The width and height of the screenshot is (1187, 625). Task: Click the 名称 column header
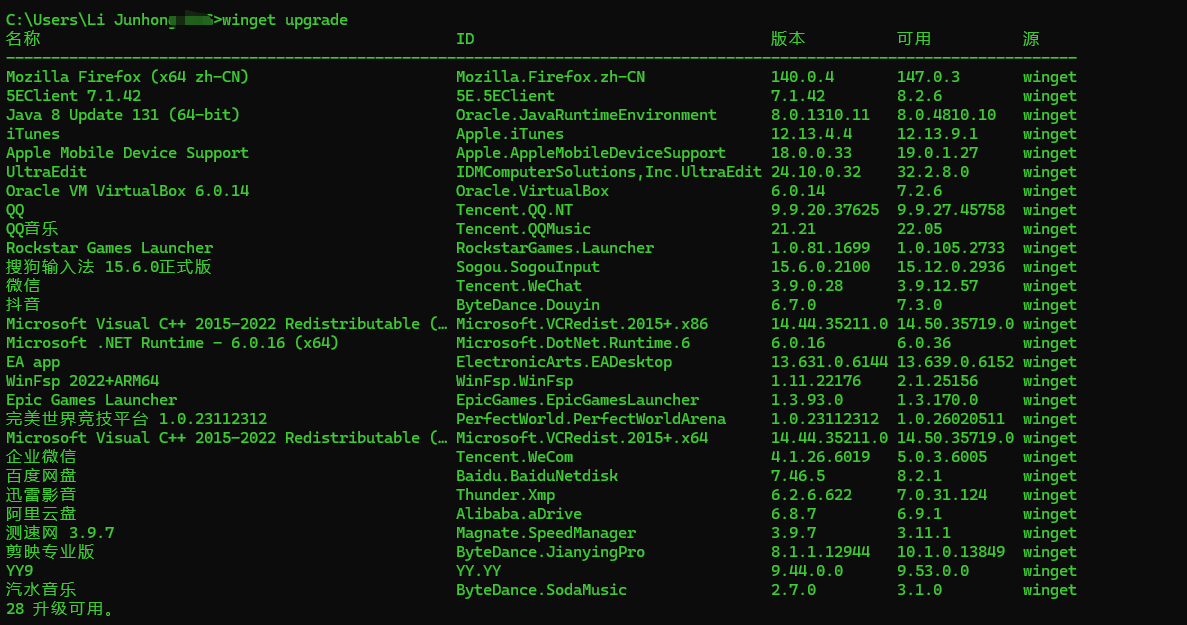point(23,39)
